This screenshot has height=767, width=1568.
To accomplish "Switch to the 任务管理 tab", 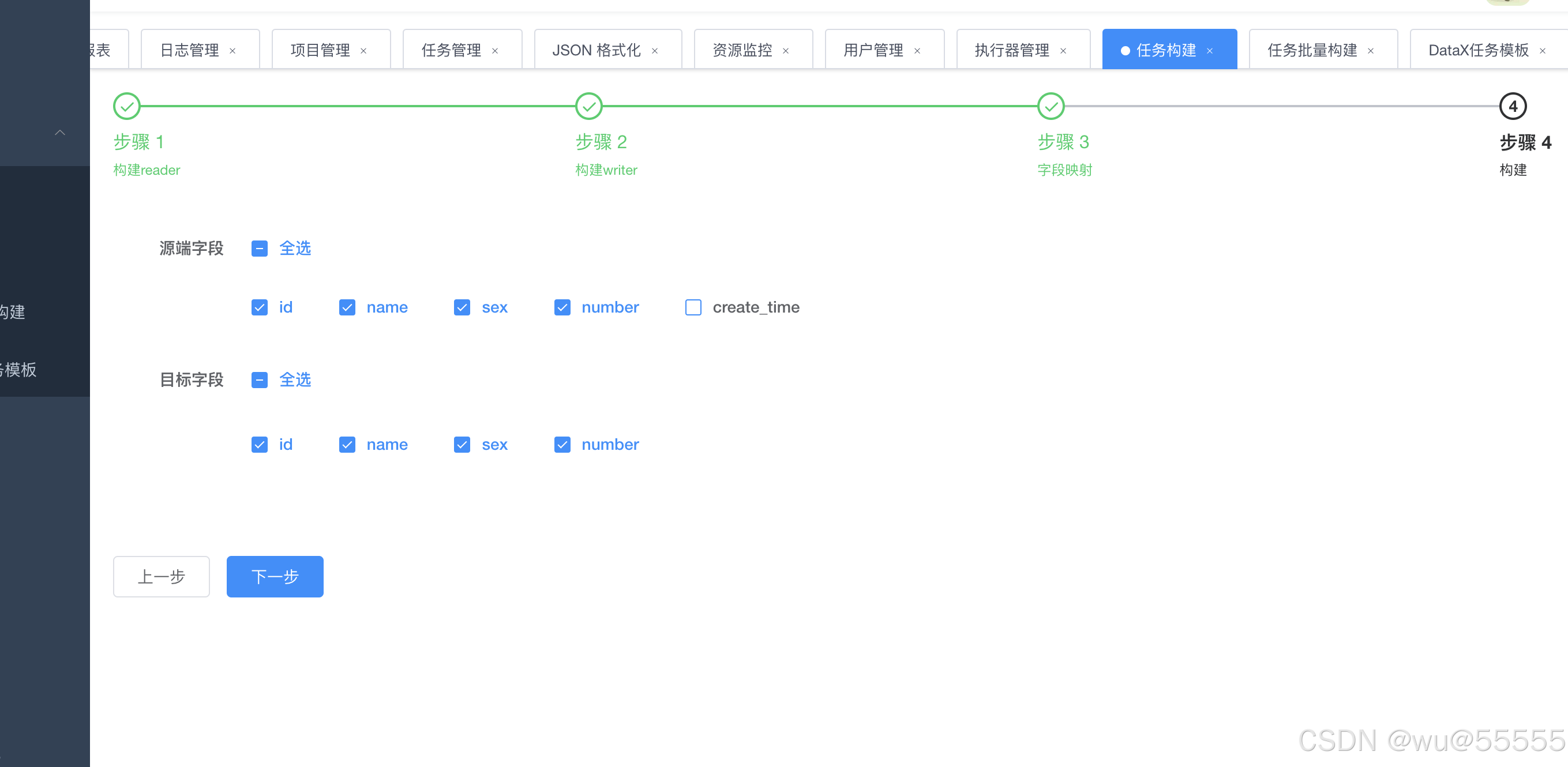I will (451, 51).
